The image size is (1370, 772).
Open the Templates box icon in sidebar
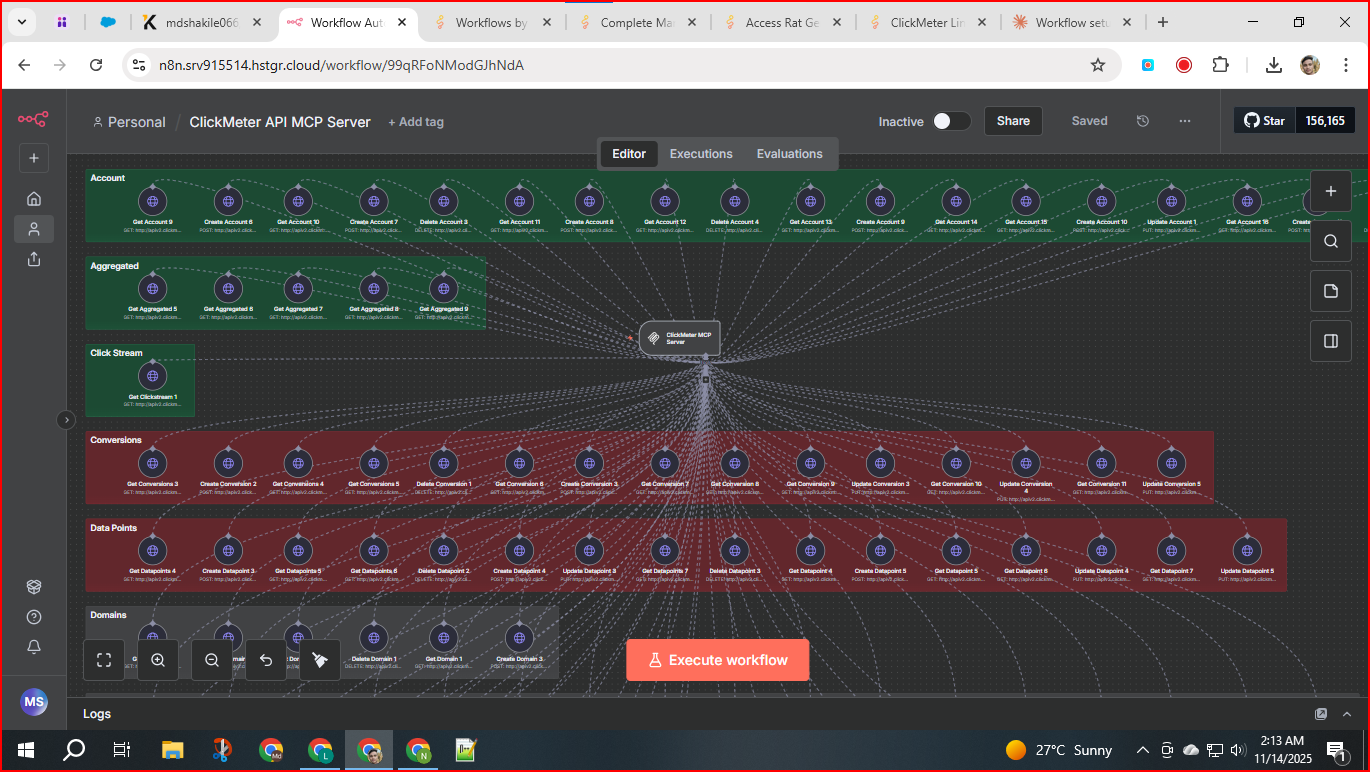(34, 587)
